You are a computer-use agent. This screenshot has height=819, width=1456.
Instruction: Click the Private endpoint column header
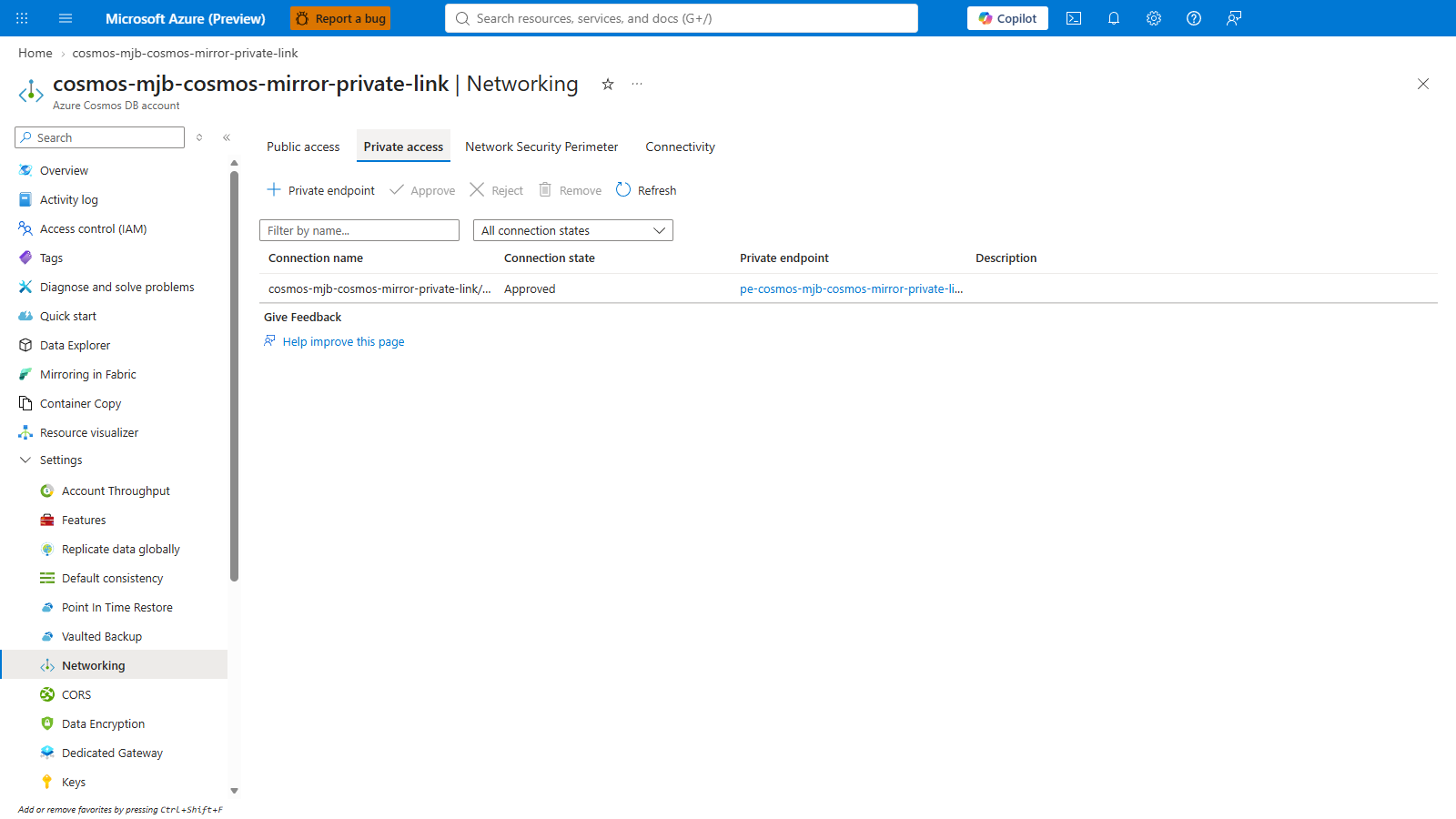coord(784,258)
